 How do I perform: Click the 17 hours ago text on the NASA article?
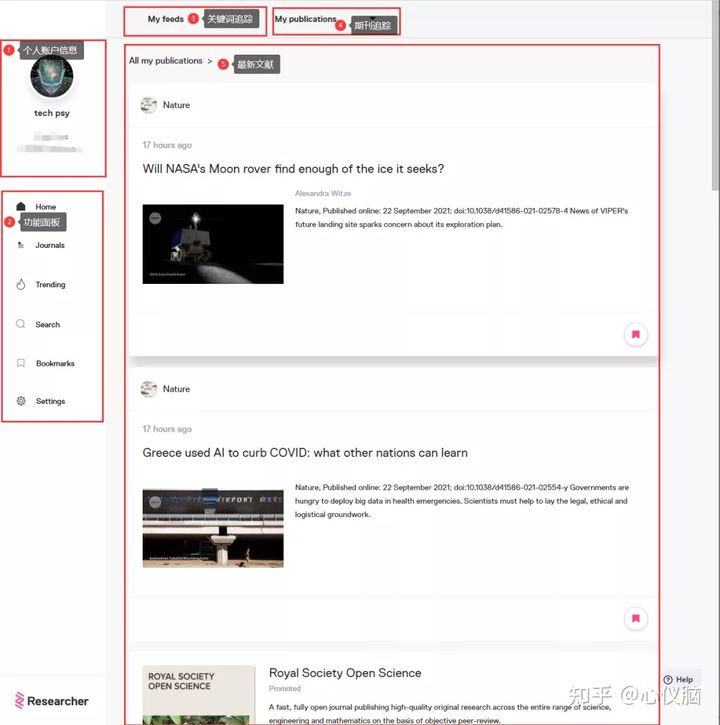(x=167, y=145)
